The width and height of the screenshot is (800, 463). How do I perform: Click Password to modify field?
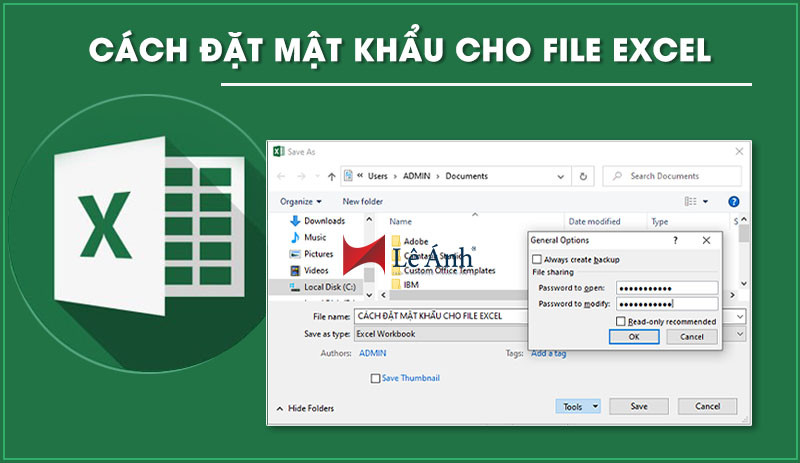click(x=667, y=304)
